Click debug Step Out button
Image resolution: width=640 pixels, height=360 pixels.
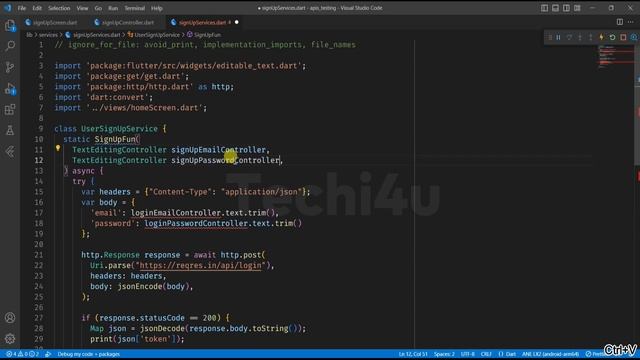pos(591,38)
